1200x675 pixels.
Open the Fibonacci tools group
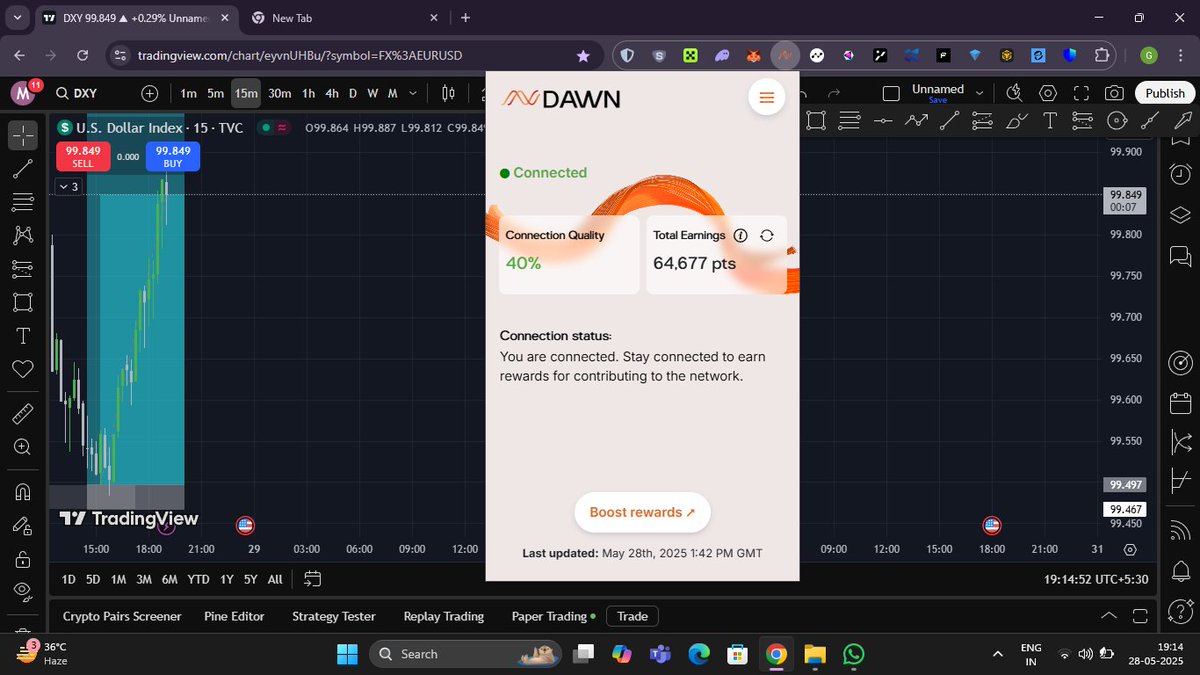(23, 201)
